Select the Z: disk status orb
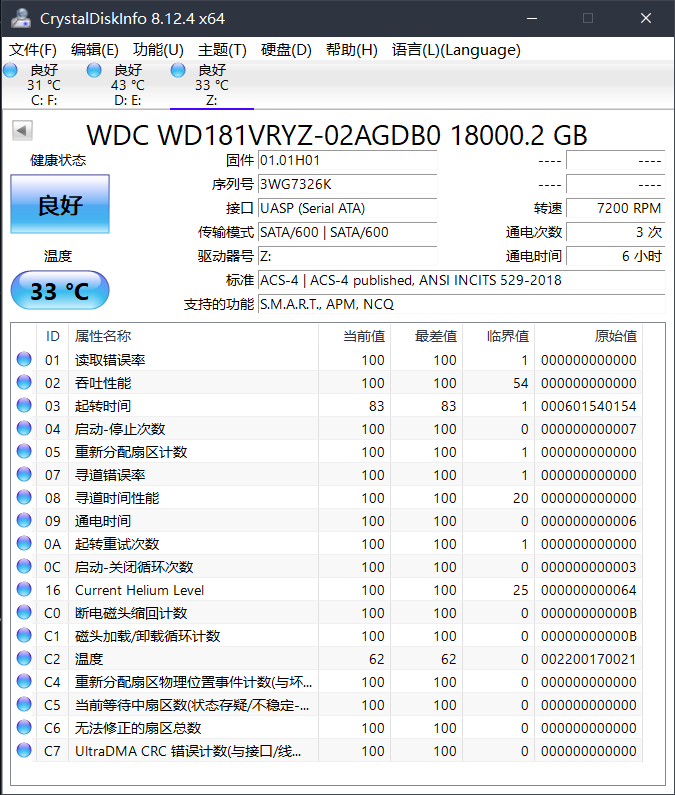The height and width of the screenshot is (795, 675). [178, 70]
